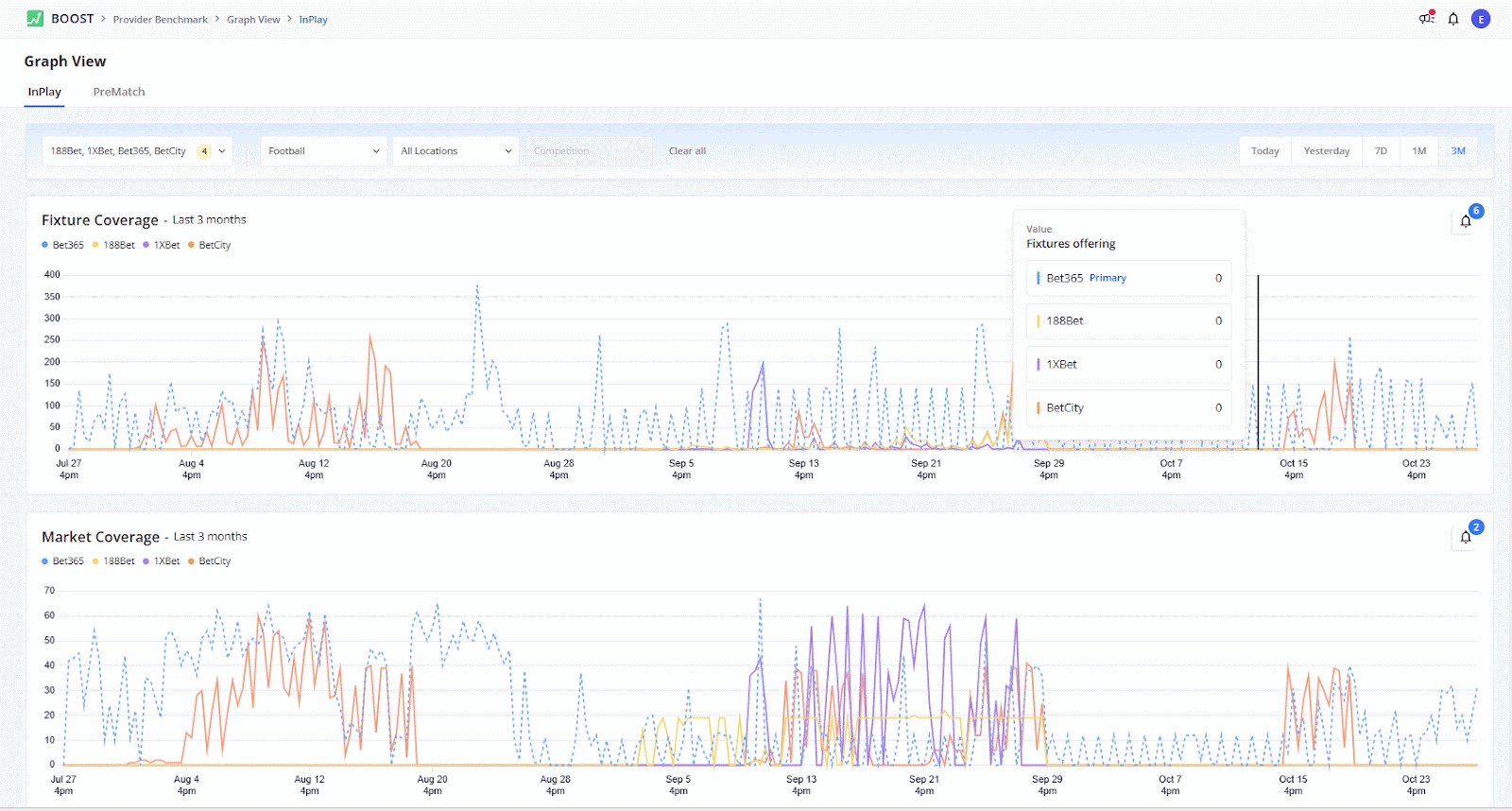
Task: Open the user profile avatar
Action: click(1481, 19)
